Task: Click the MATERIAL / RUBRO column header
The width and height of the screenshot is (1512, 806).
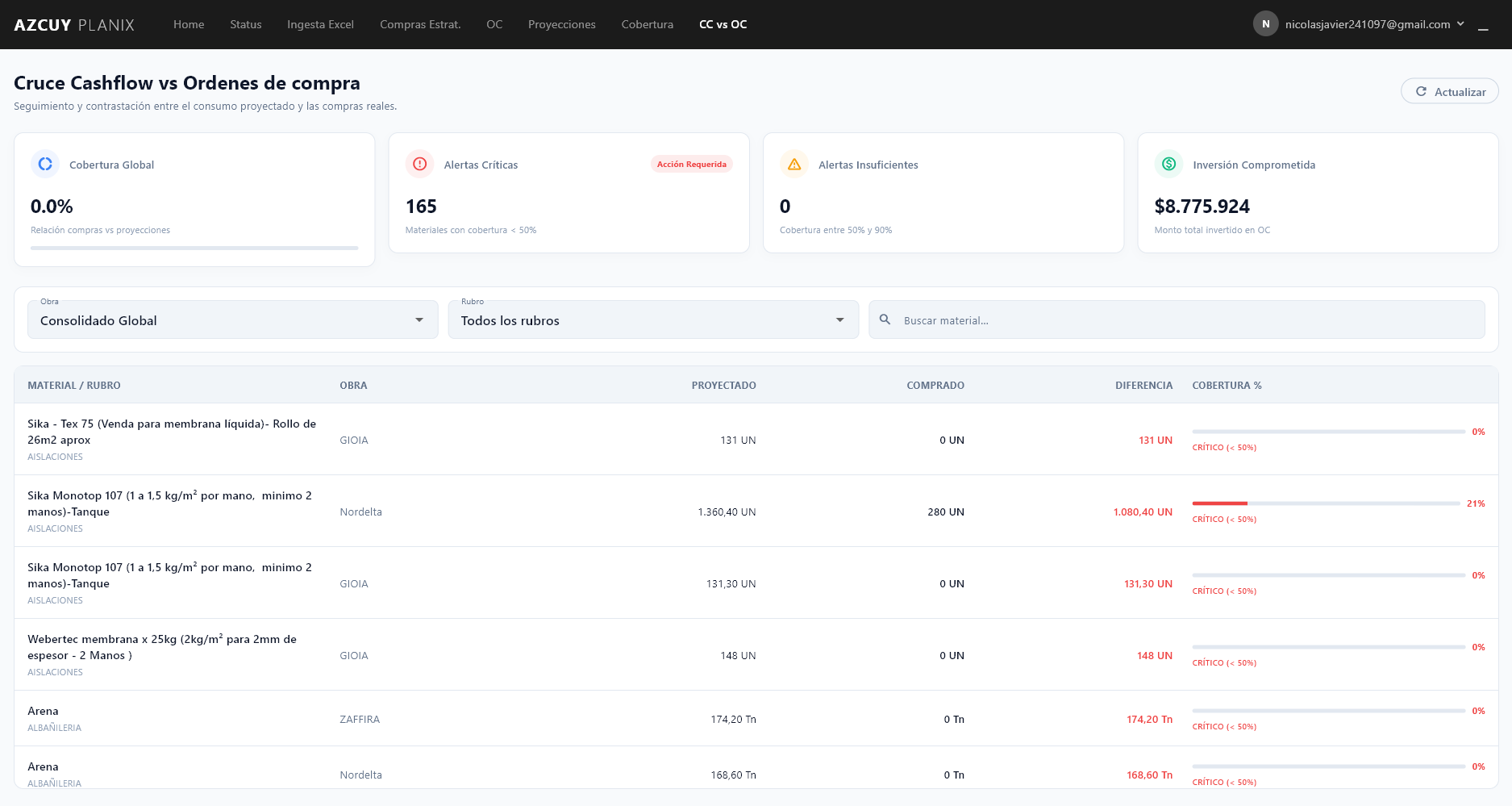Action: tap(74, 385)
